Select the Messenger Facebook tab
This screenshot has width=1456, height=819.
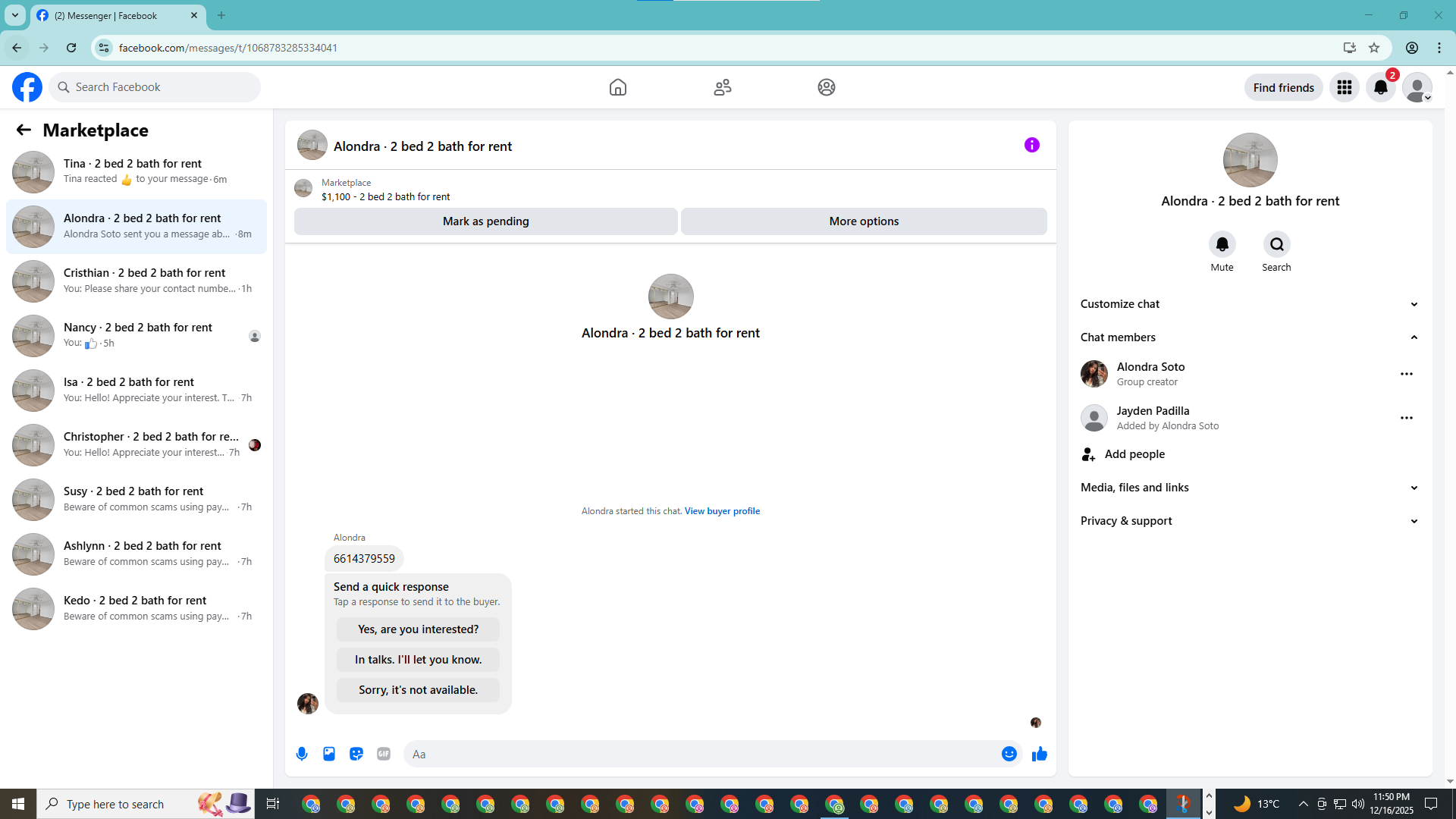click(118, 15)
